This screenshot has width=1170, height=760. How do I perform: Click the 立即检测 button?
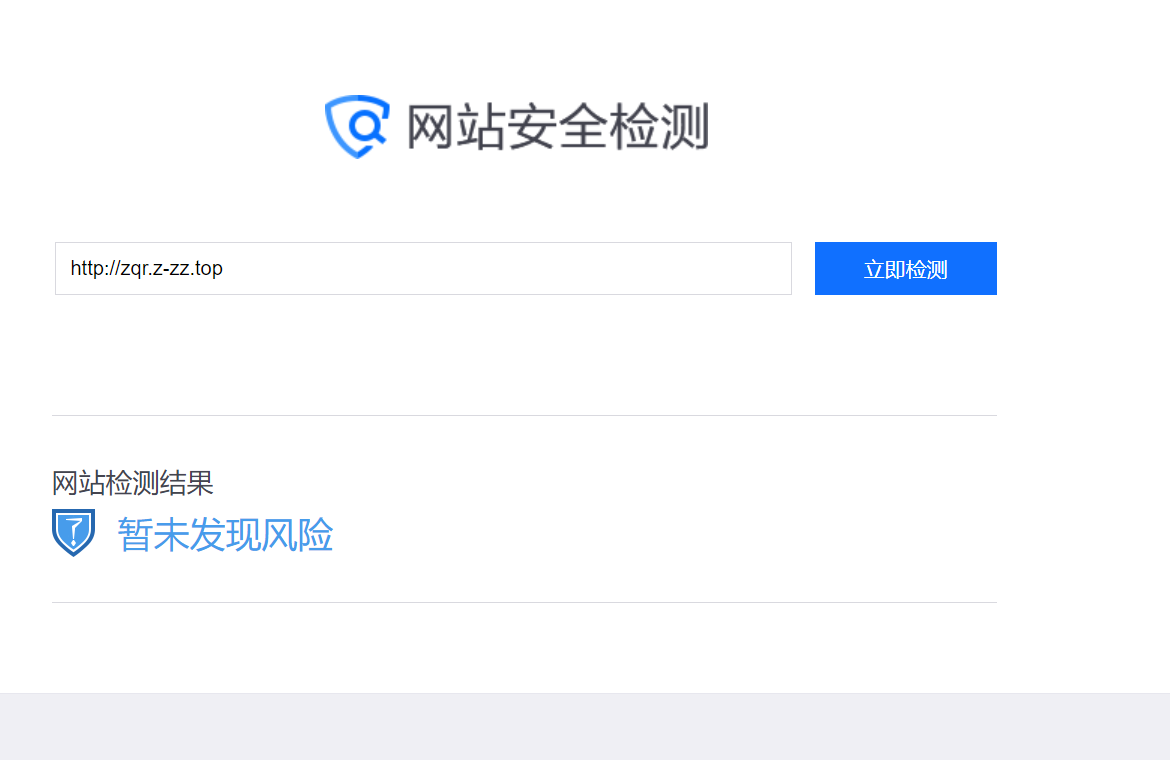(905, 268)
